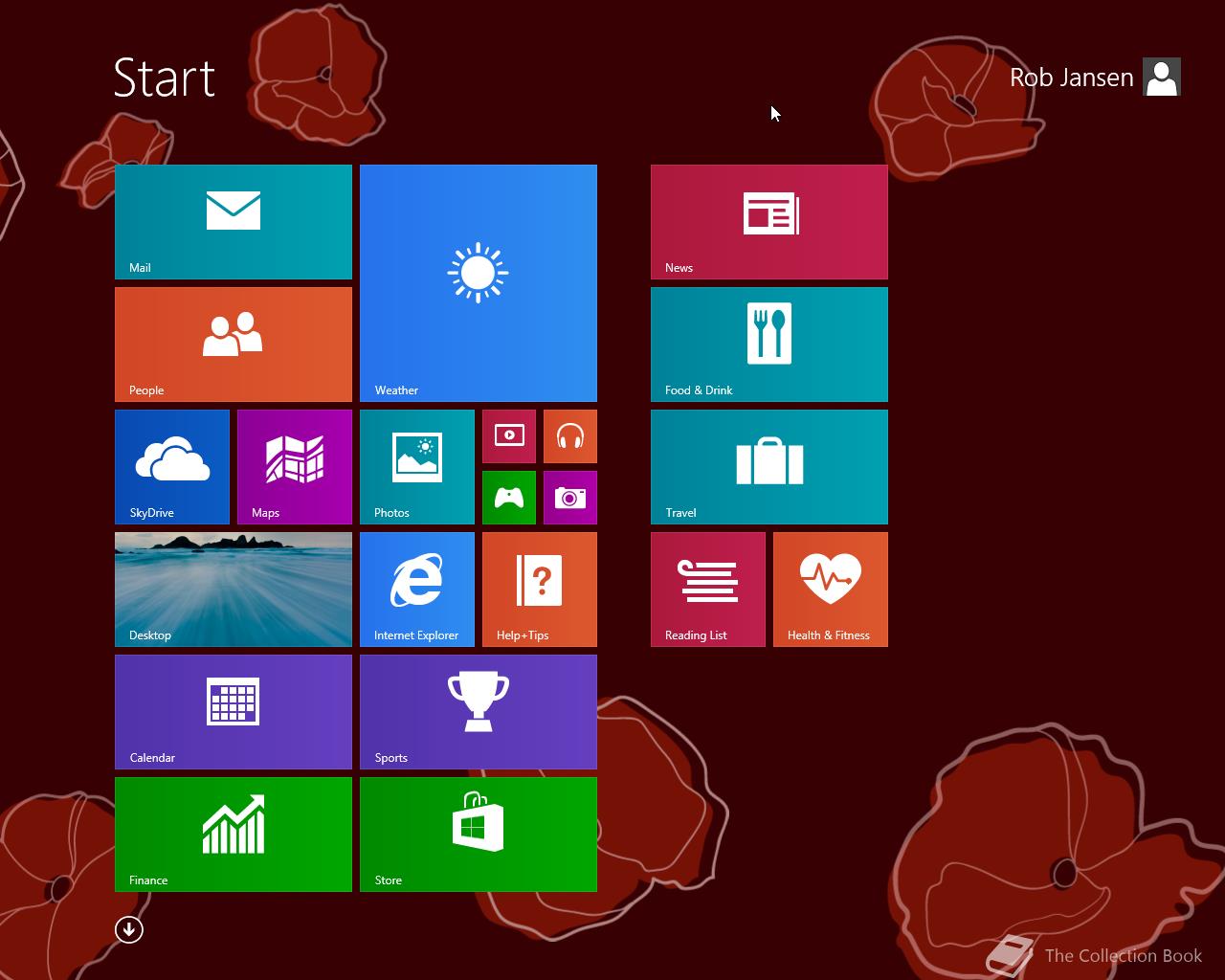Image resolution: width=1225 pixels, height=980 pixels.
Task: Open the small Games controller tile
Action: 509,498
